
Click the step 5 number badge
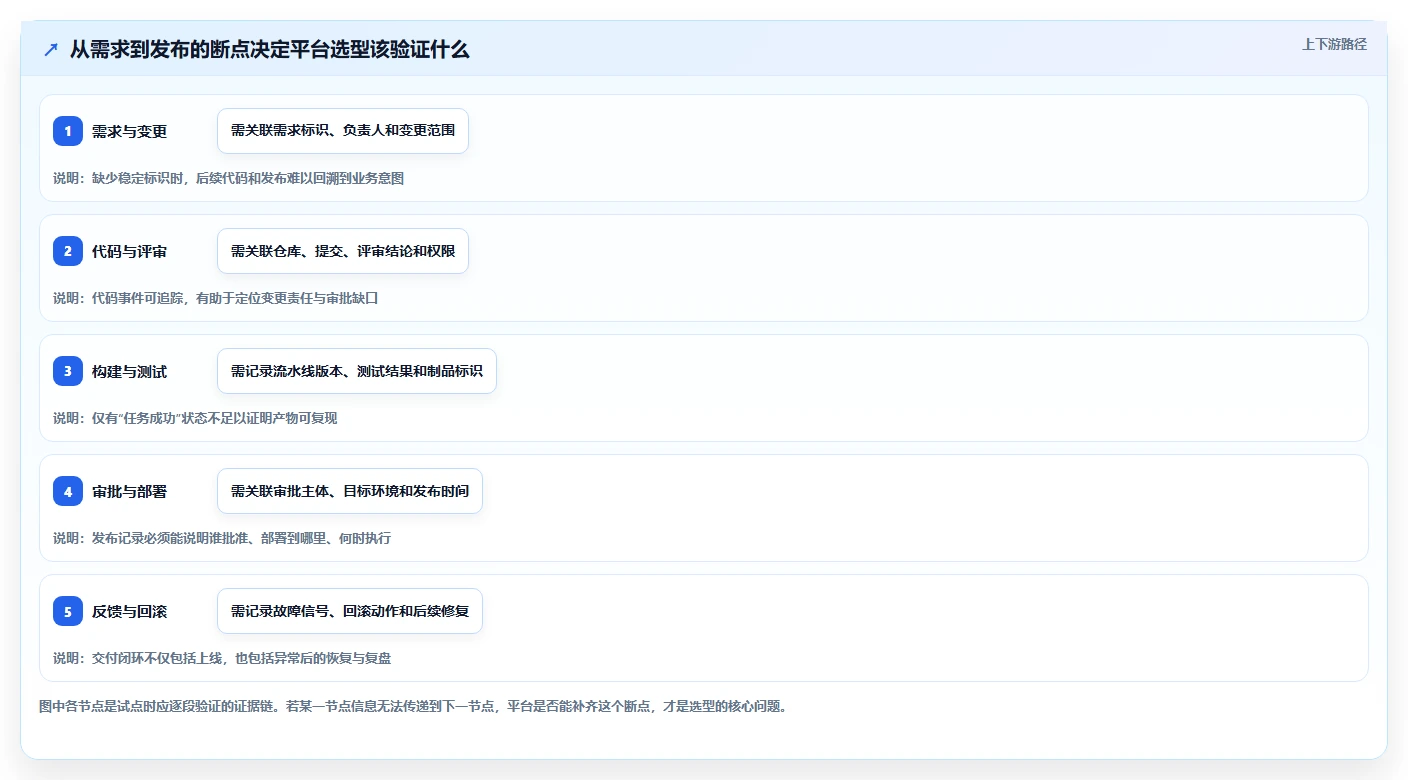coord(68,611)
